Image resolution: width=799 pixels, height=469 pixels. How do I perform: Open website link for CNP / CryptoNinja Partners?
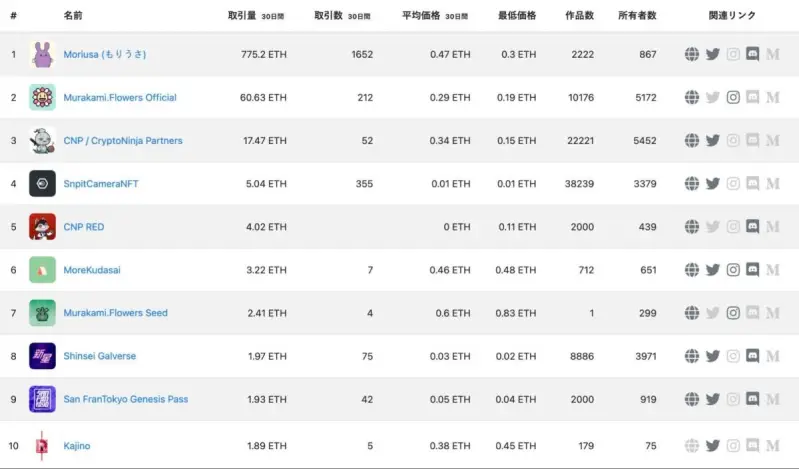pyautogui.click(x=691, y=140)
